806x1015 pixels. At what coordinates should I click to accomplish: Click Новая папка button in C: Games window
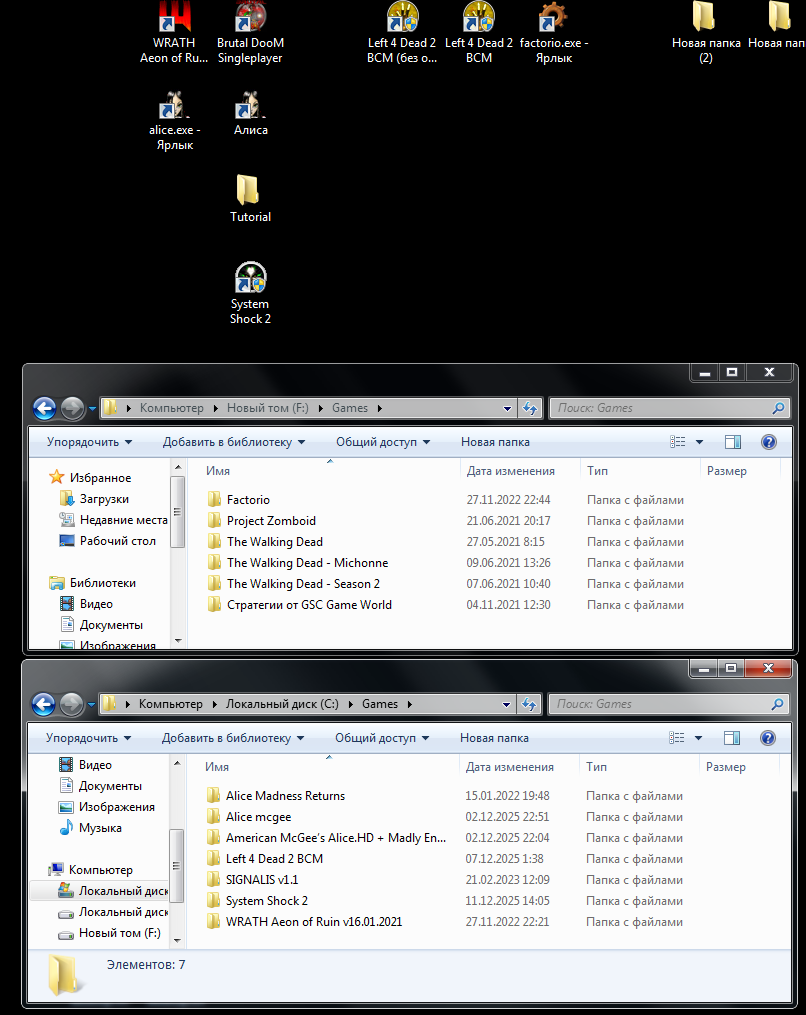[494, 738]
